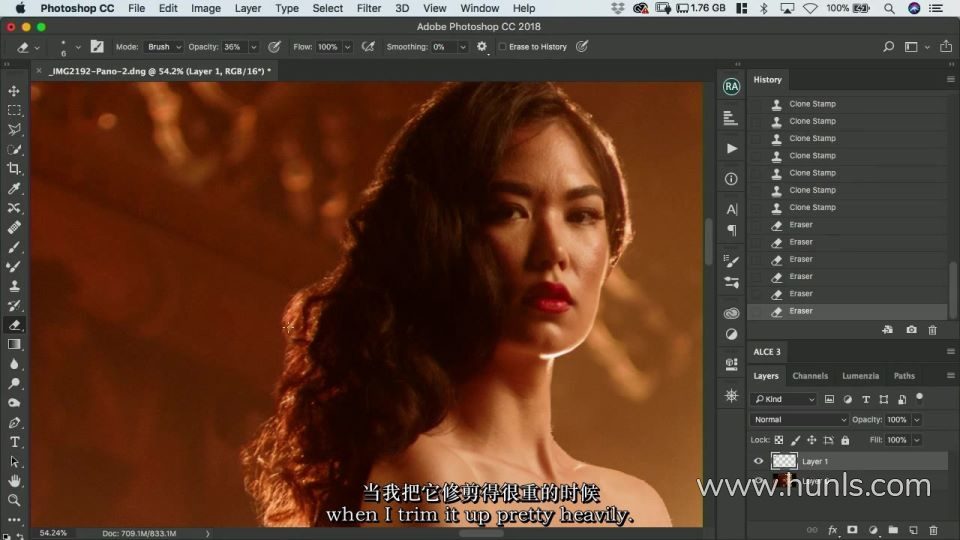Image resolution: width=960 pixels, height=540 pixels.
Task: Add layer mask icon
Action: tap(852, 530)
